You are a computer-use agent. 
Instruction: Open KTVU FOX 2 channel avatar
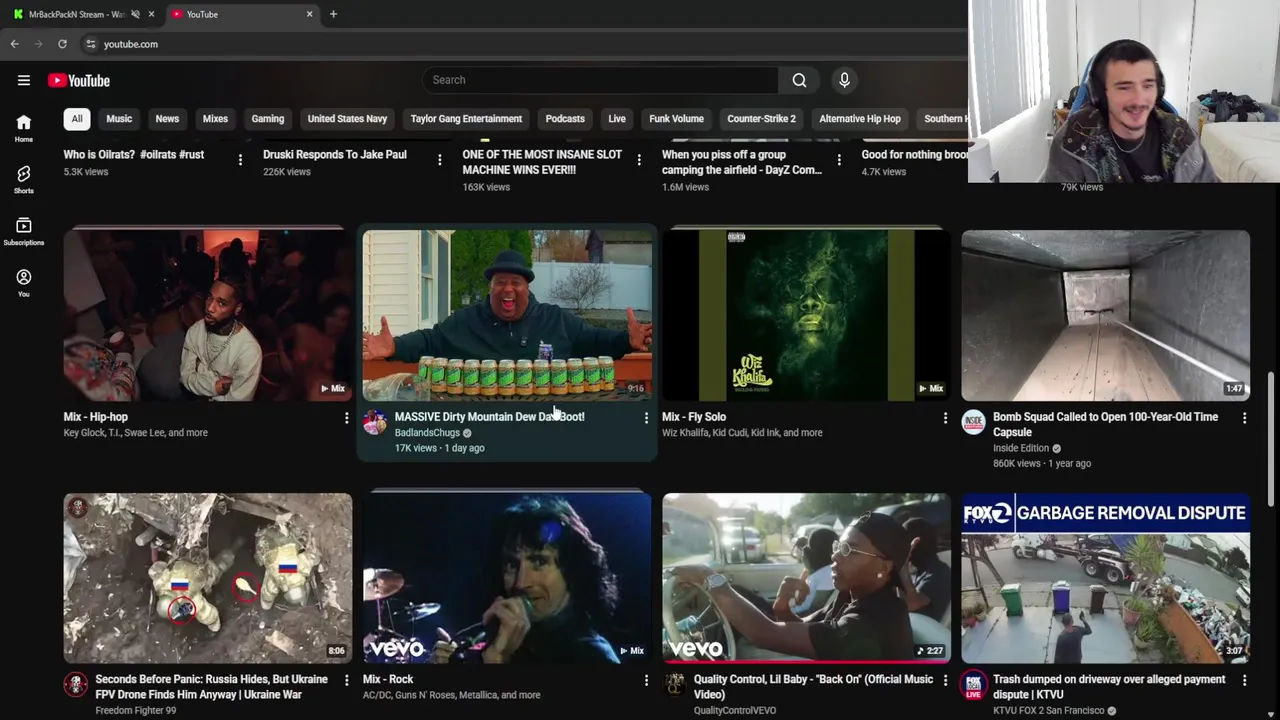pyautogui.click(x=973, y=684)
